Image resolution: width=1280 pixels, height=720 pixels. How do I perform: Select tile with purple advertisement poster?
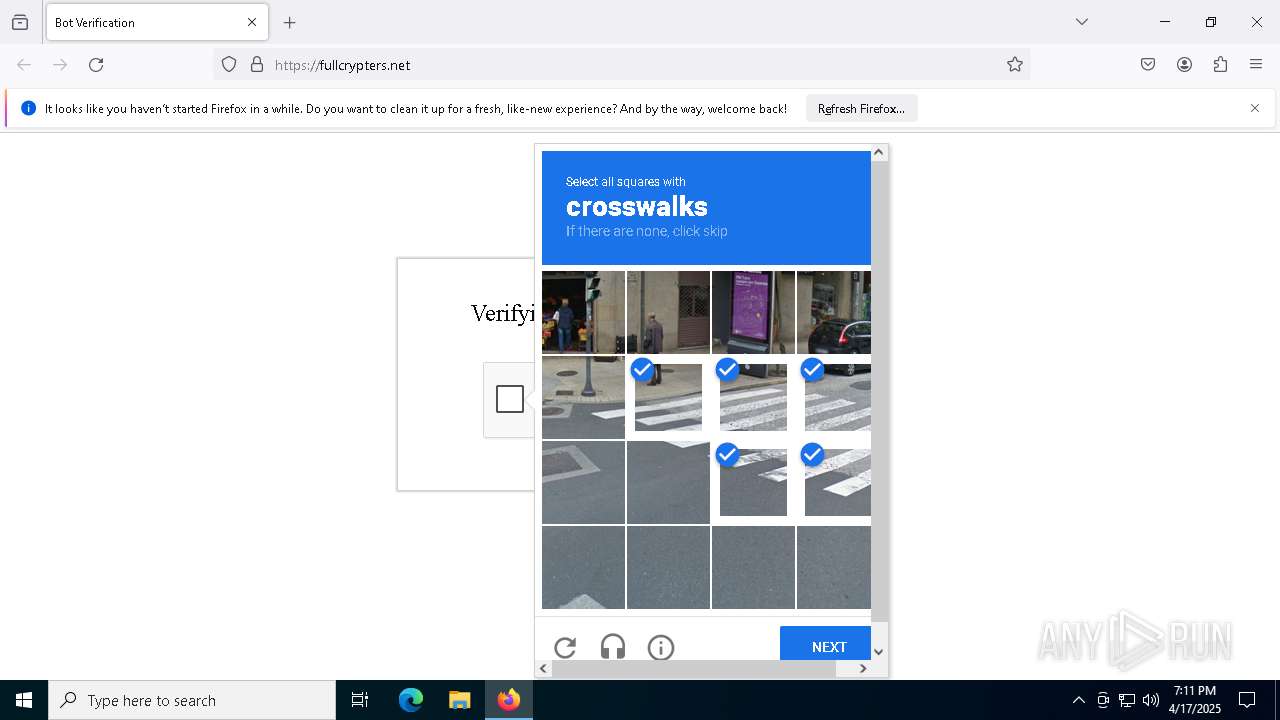tap(753, 312)
